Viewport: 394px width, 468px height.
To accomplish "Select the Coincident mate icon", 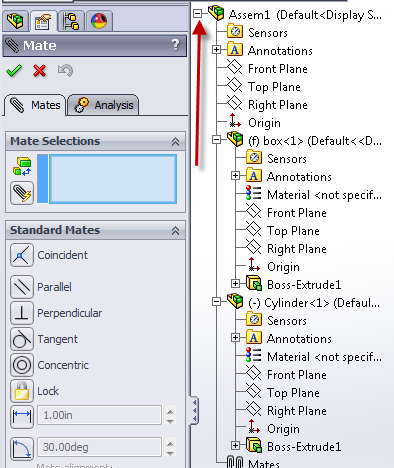I will [x=22, y=255].
